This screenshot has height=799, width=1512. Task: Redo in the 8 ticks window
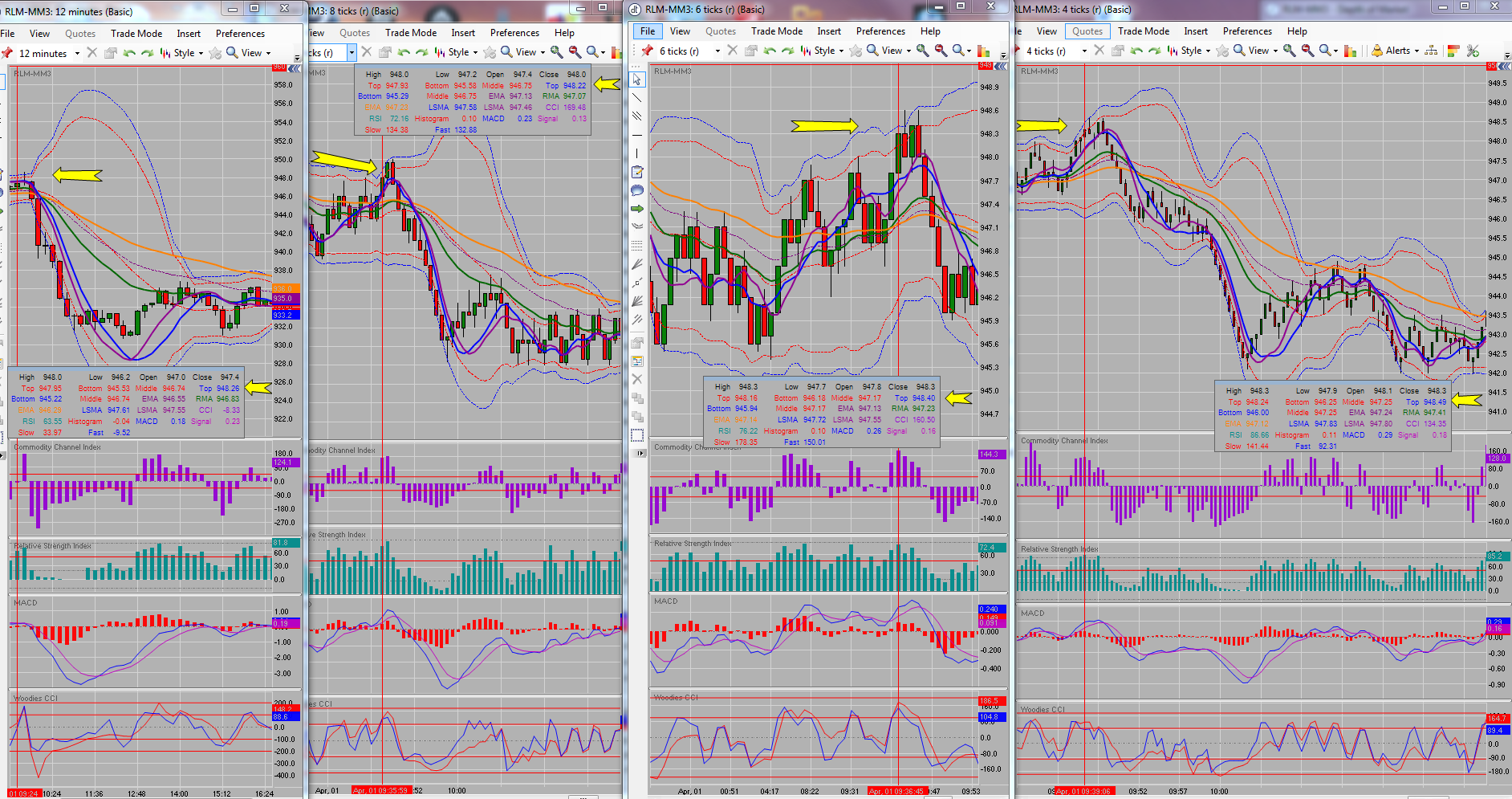point(422,52)
